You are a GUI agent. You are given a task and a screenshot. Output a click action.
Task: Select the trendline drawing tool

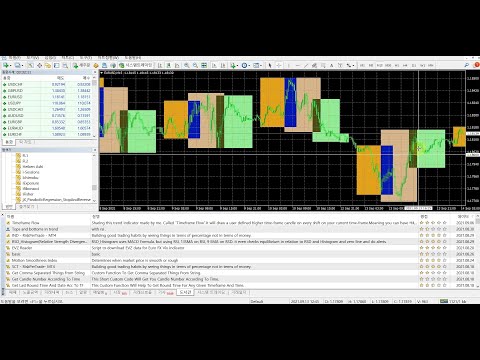pyautogui.click(x=306, y=66)
